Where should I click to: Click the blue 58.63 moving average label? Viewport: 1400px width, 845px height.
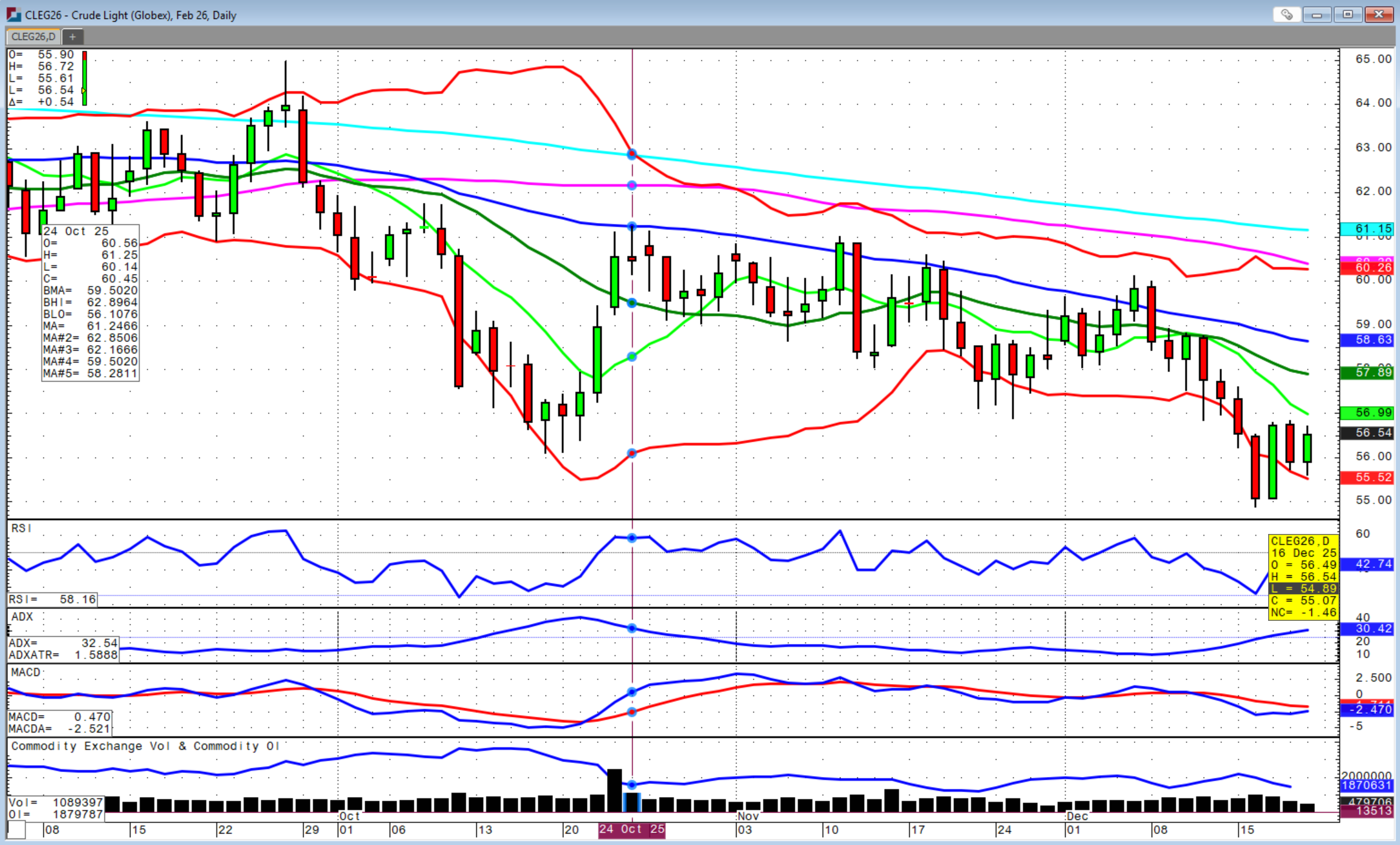(1369, 340)
